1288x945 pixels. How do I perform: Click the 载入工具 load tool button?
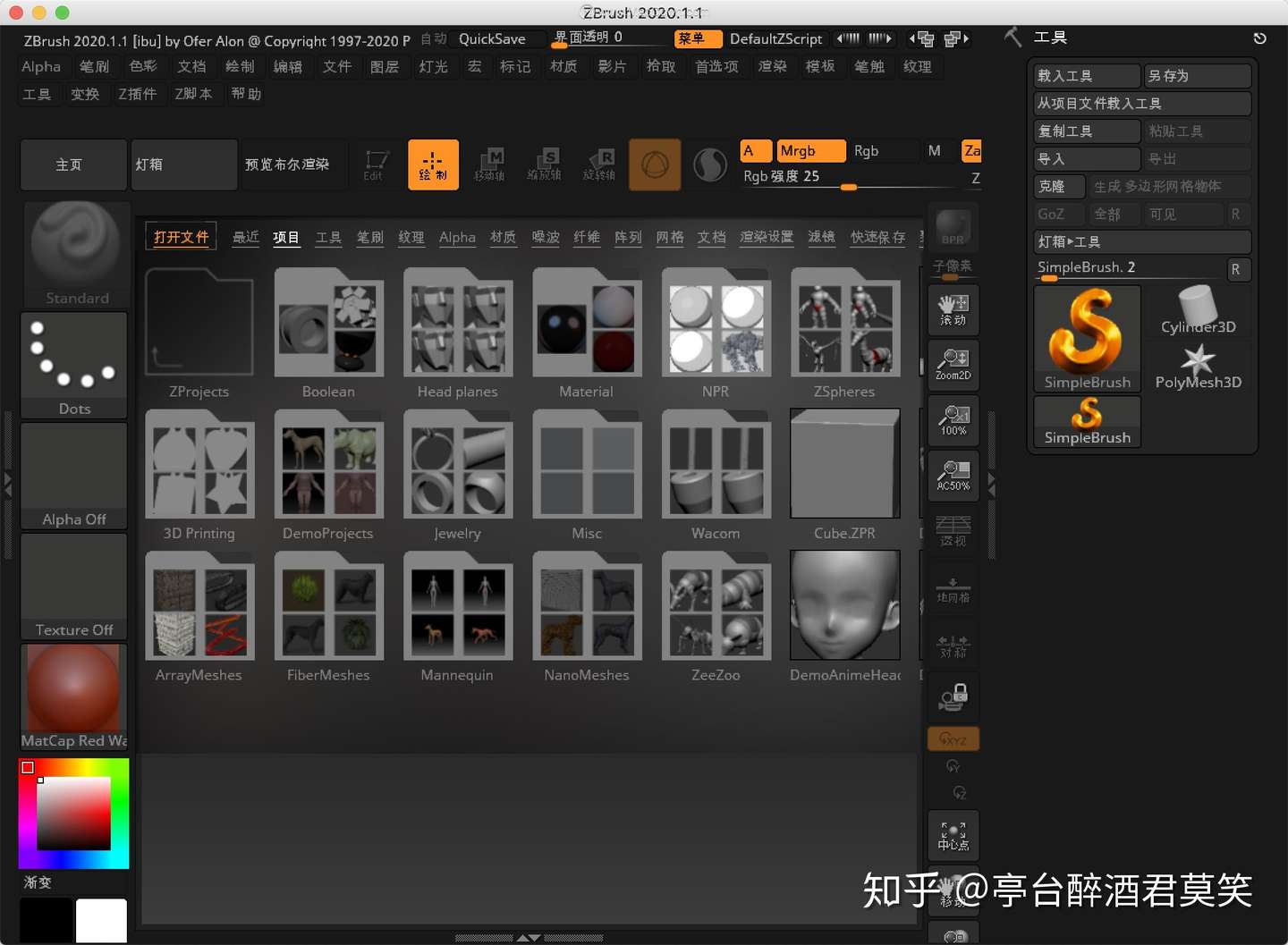pos(1087,76)
